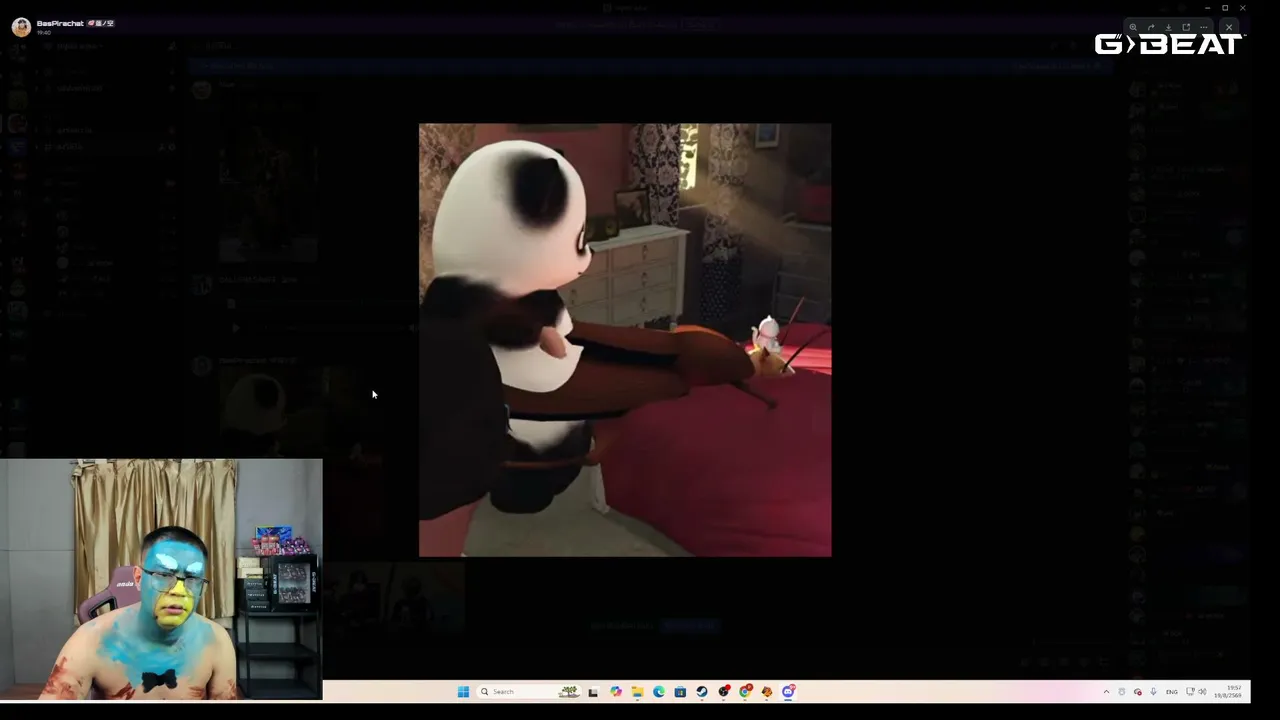Image resolution: width=1280 pixels, height=720 pixels.
Task: Open the BasPirachat uploader avatar
Action: [x=21, y=27]
